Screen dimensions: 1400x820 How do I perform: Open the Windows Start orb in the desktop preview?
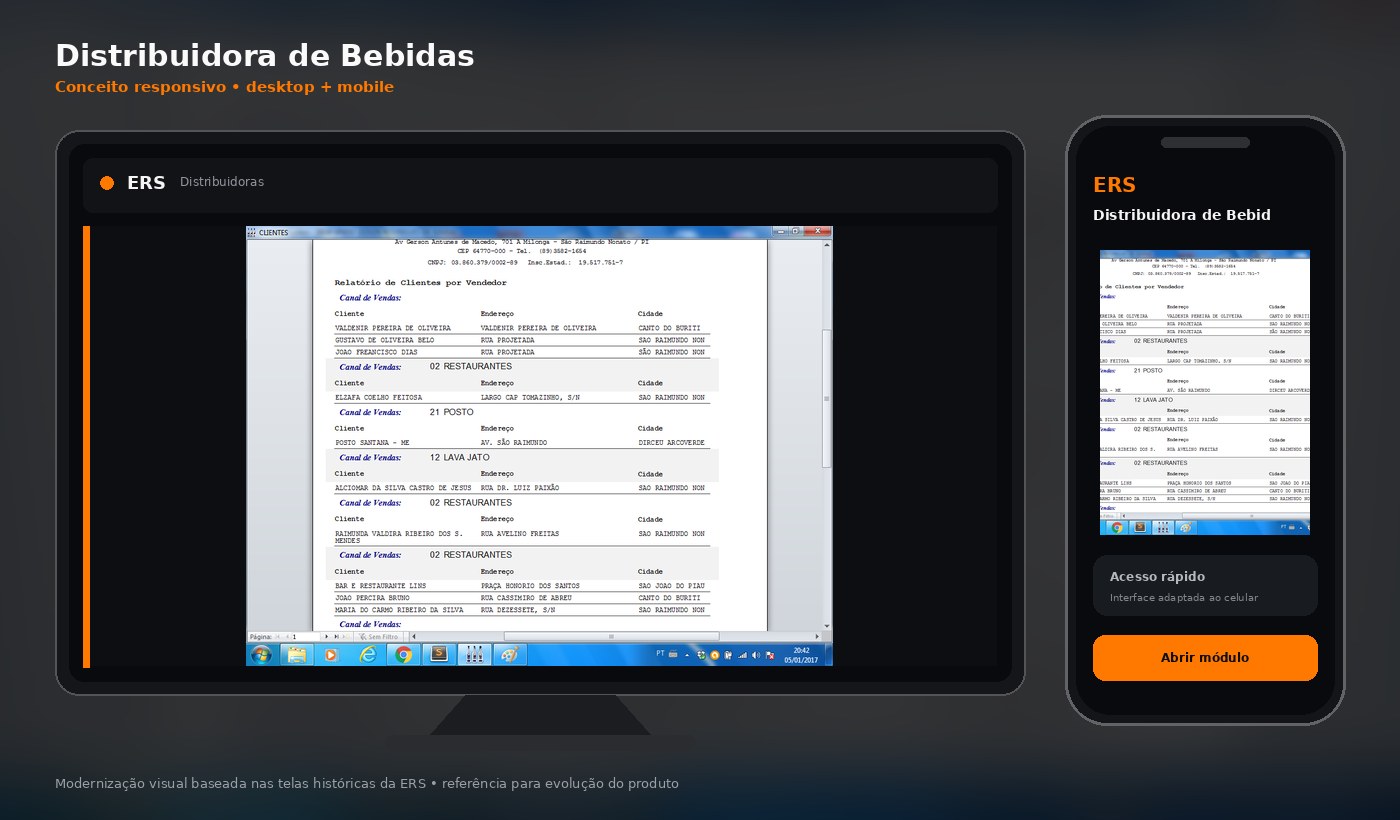click(261, 655)
